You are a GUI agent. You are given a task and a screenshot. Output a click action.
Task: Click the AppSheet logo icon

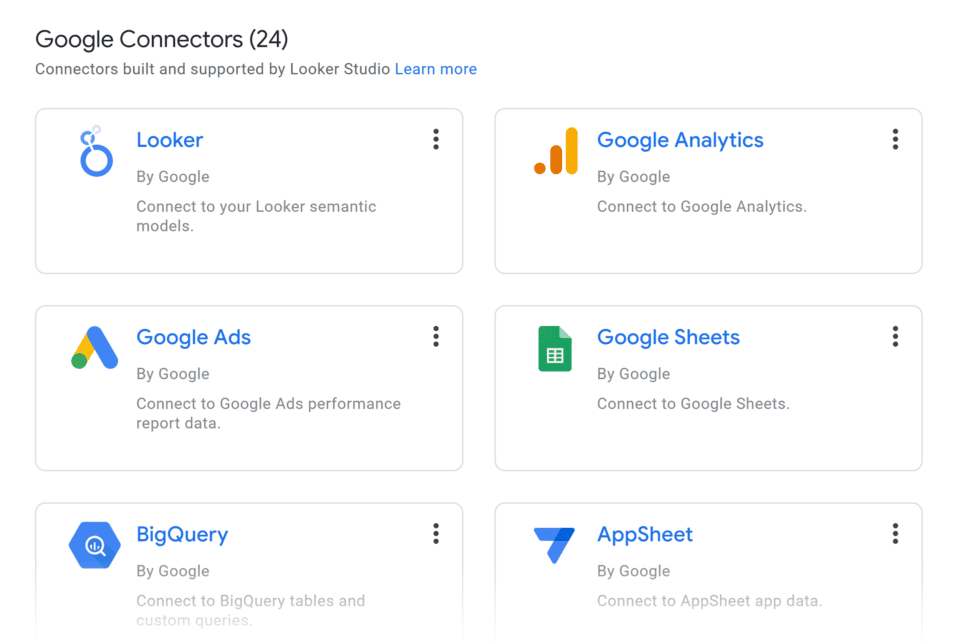point(554,545)
